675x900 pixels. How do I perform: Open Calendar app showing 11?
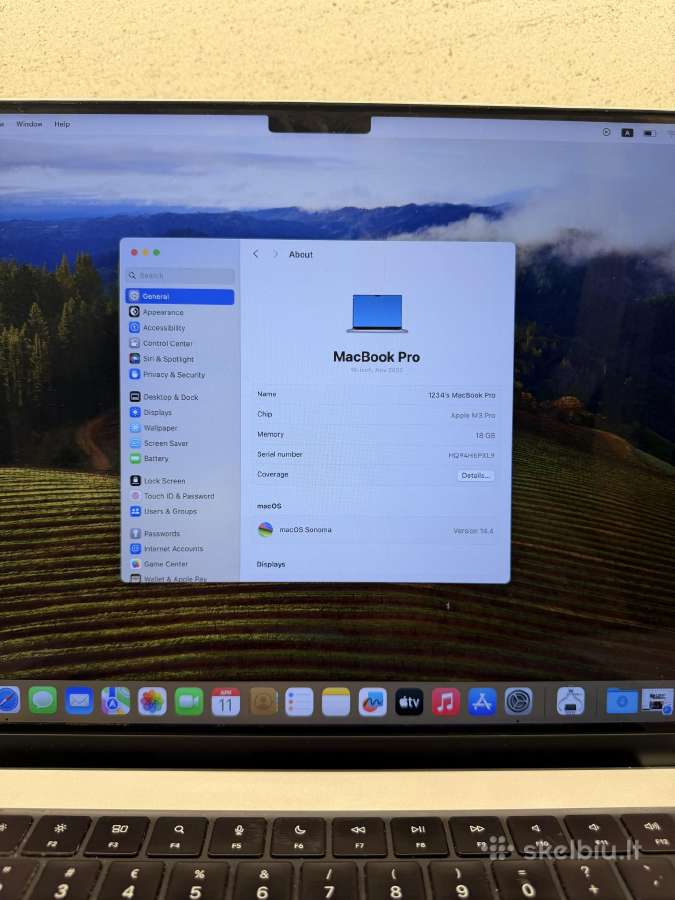tap(226, 701)
